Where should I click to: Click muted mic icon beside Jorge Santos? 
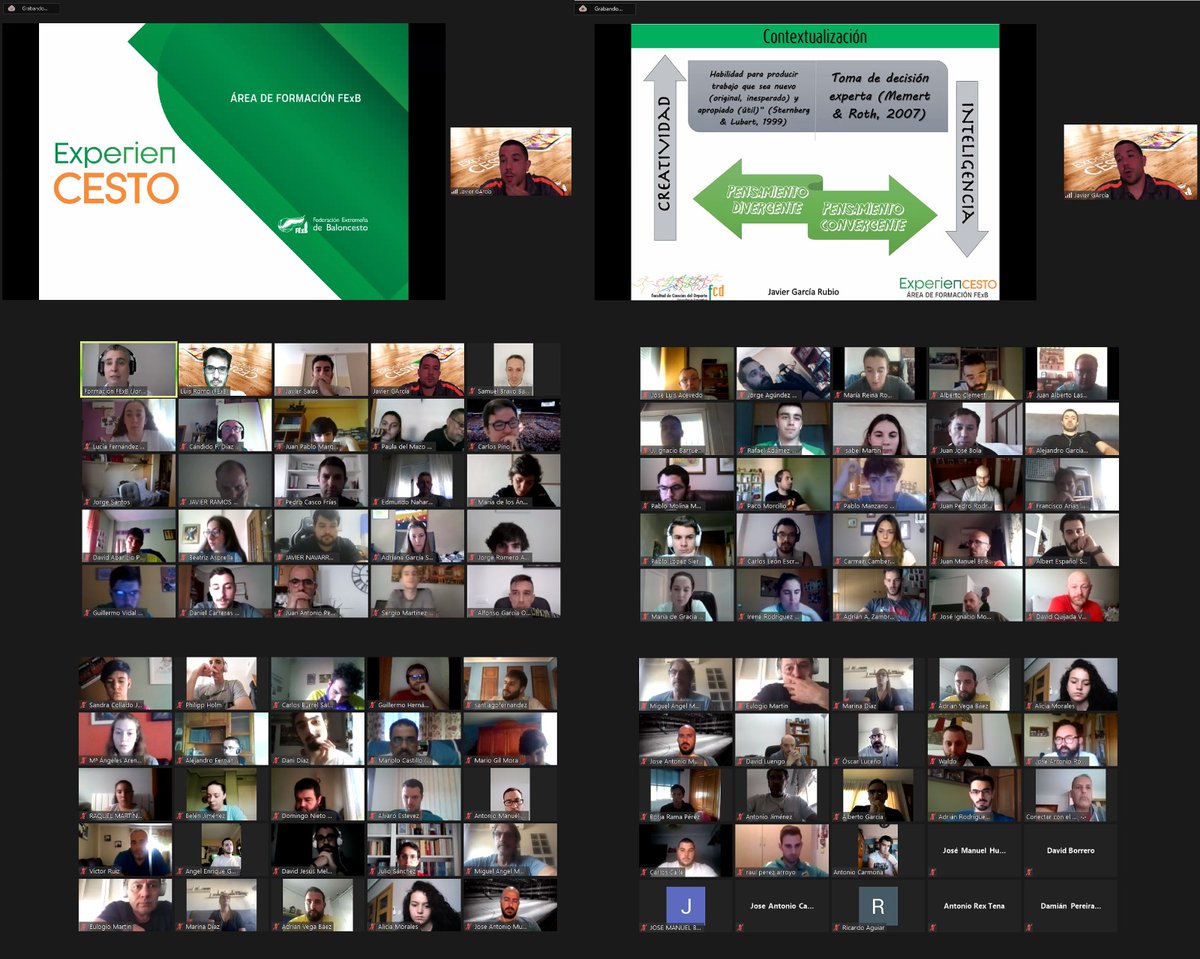coord(87,501)
